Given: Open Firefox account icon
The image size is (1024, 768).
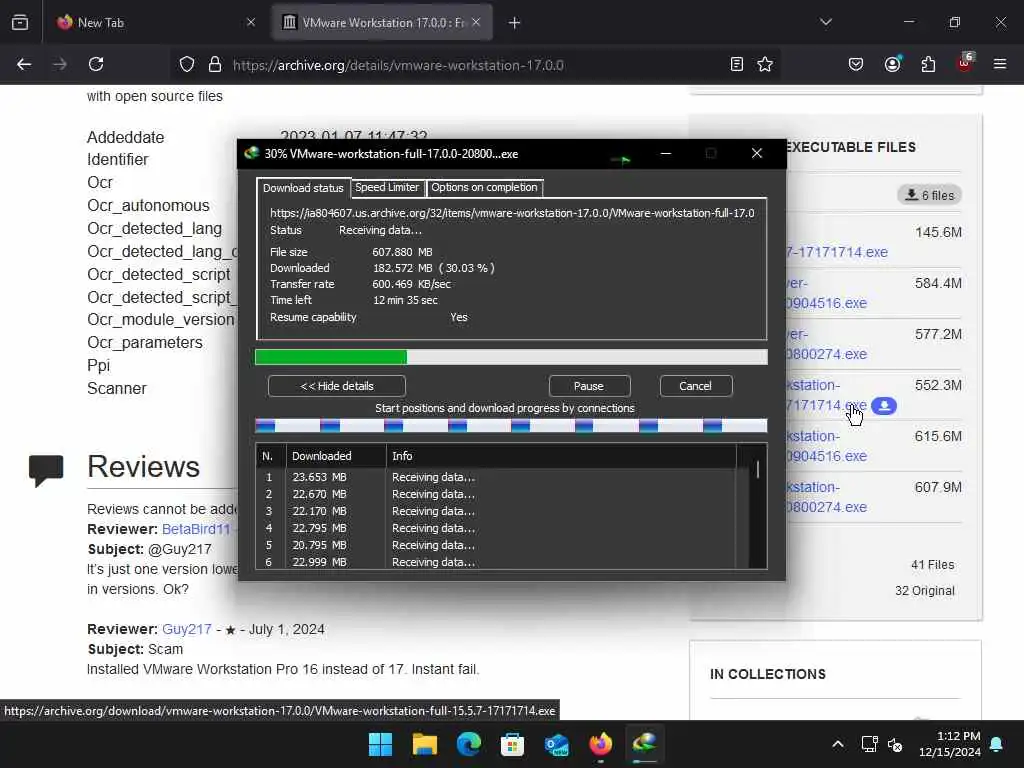Looking at the screenshot, I should 892,65.
